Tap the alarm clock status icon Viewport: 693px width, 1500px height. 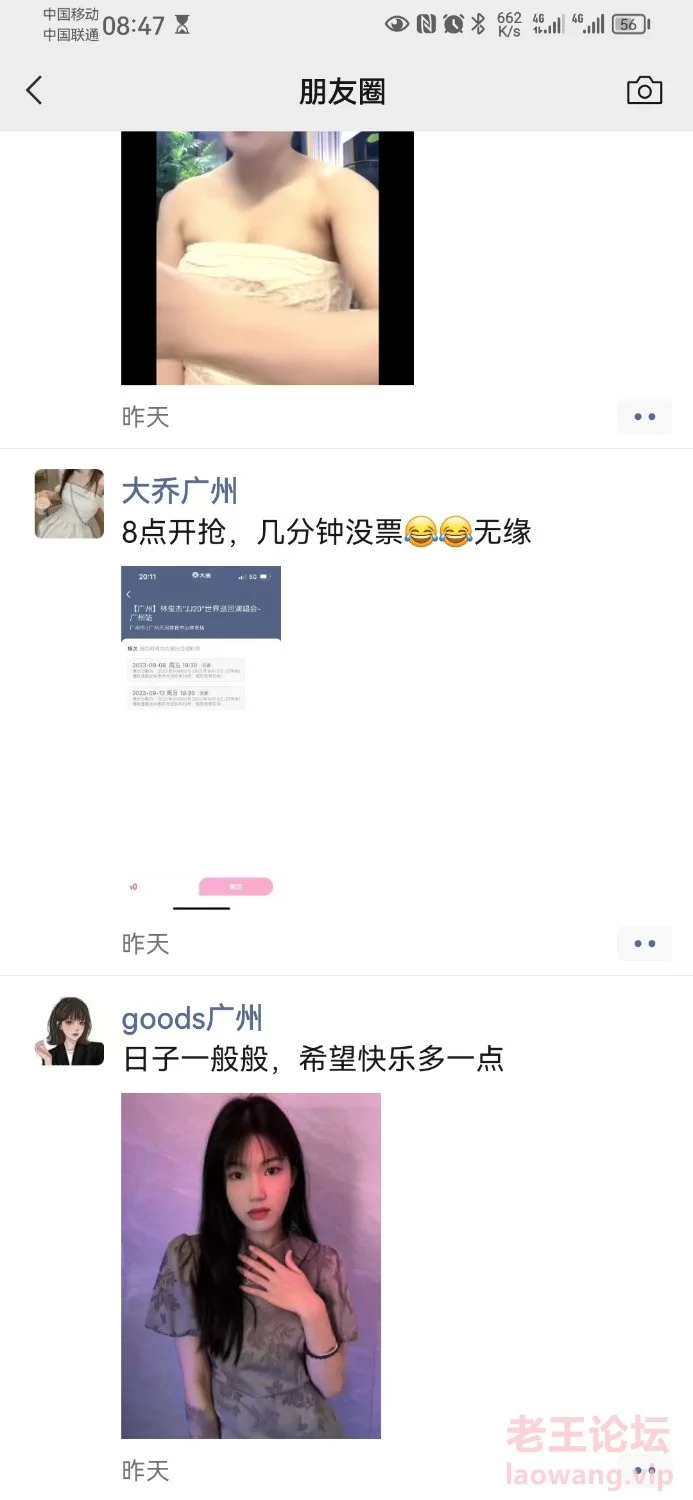(x=453, y=25)
